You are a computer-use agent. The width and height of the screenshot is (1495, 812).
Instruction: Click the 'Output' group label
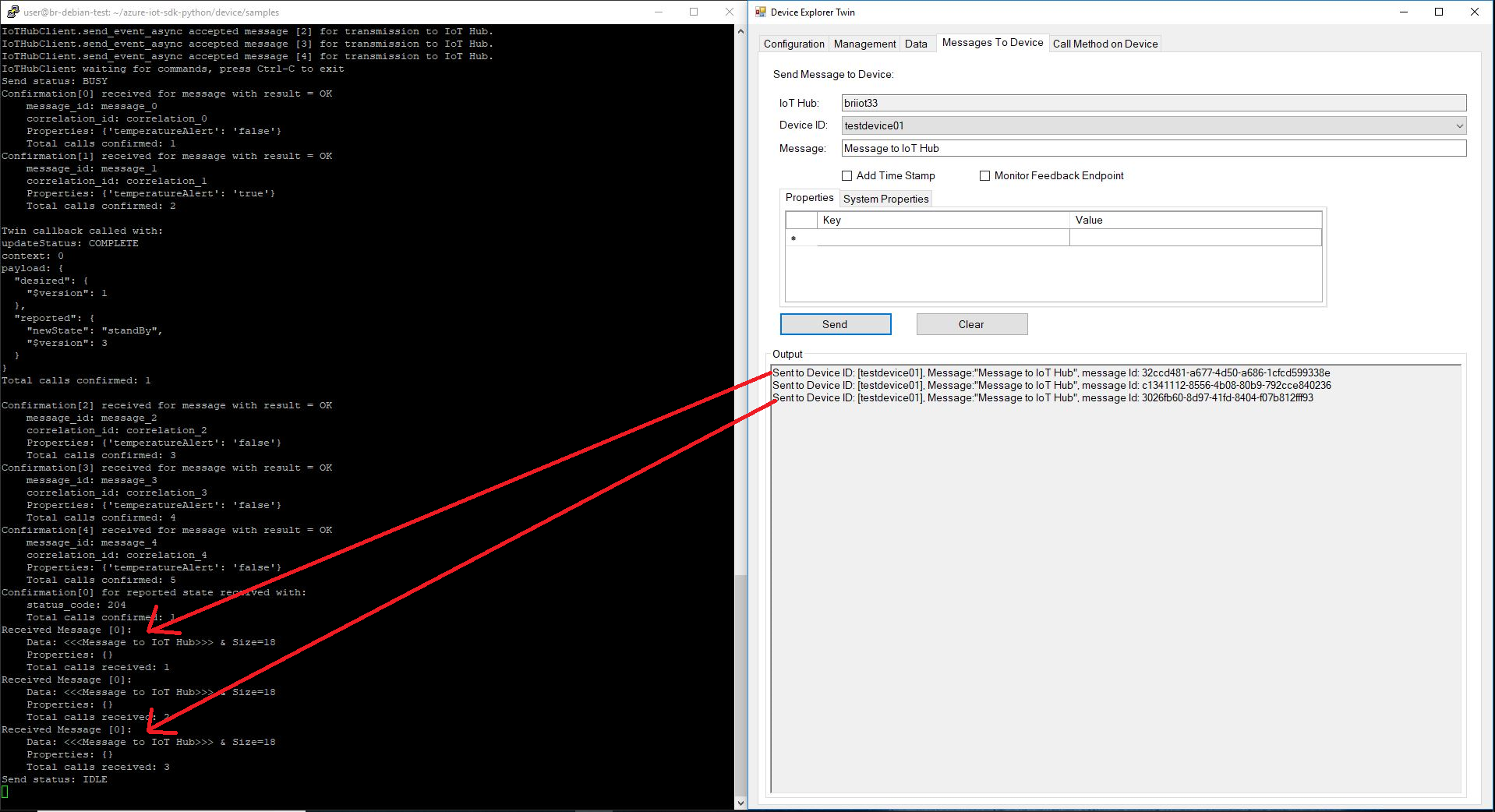(787, 355)
